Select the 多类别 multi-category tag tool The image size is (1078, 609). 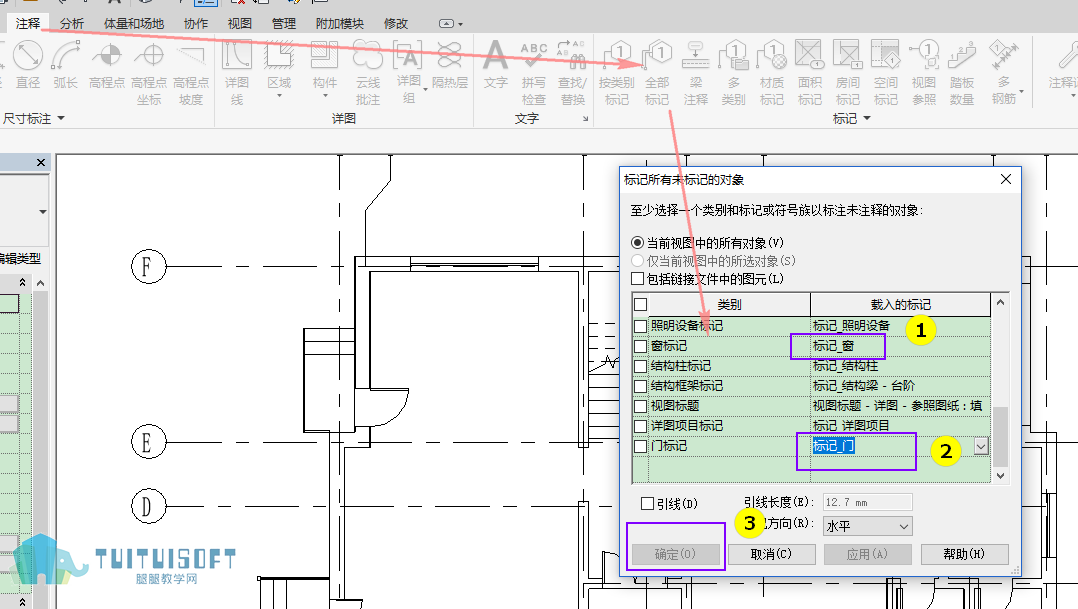pos(734,72)
